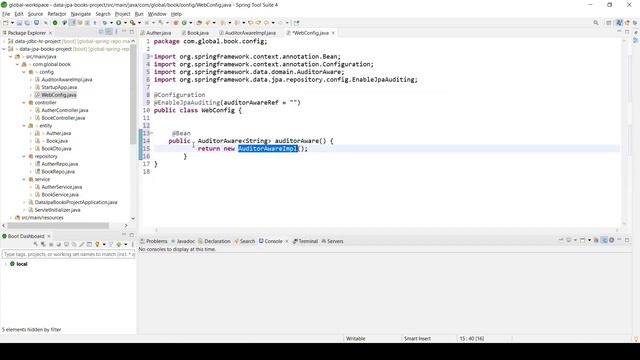Switch to the Java perspective icon
The image size is (640, 360).
coord(619,23)
